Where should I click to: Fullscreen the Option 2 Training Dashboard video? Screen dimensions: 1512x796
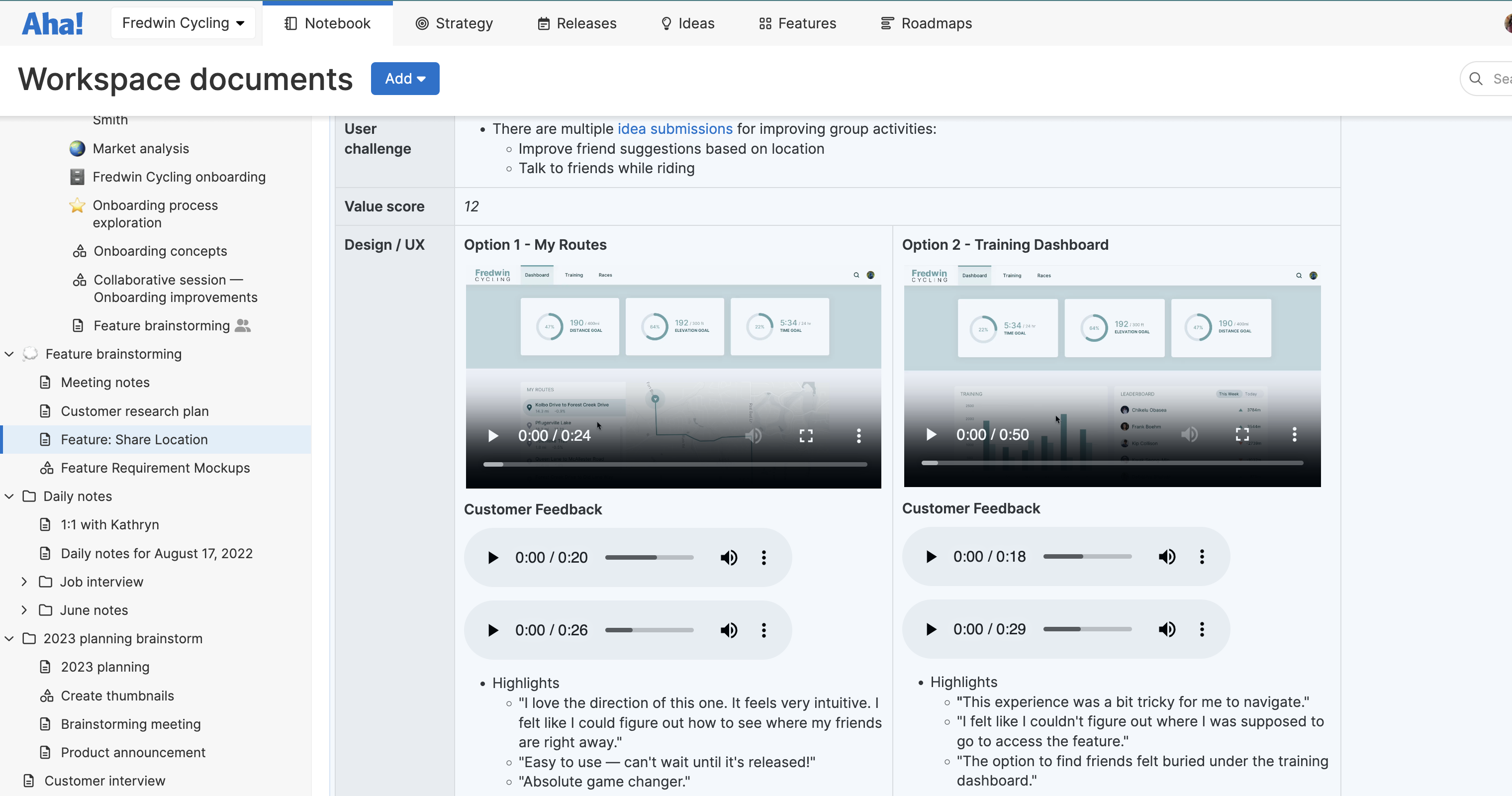point(1242,434)
